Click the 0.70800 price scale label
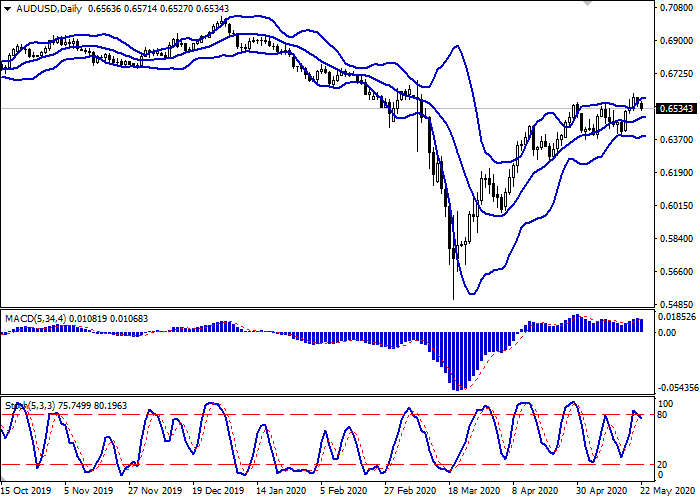The height and width of the screenshot is (500, 700). tap(677, 8)
